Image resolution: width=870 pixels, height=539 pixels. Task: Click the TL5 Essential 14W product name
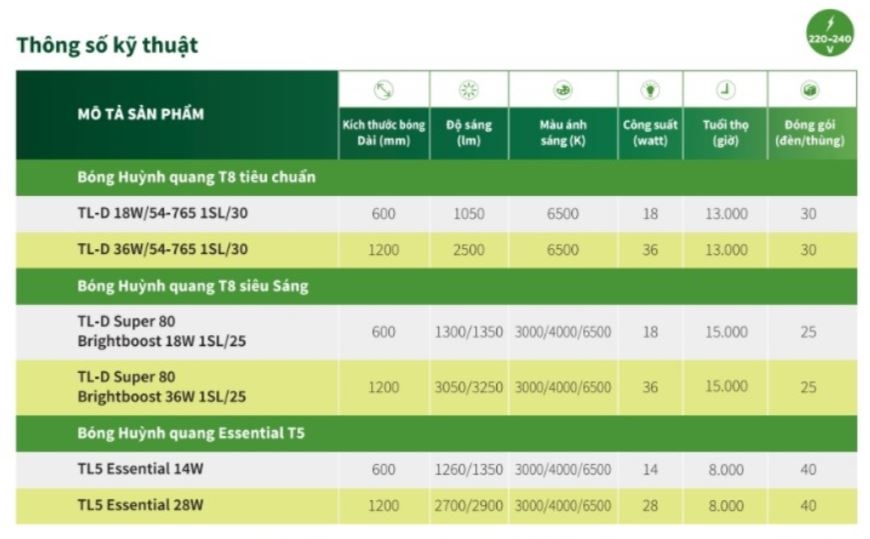tap(140, 468)
